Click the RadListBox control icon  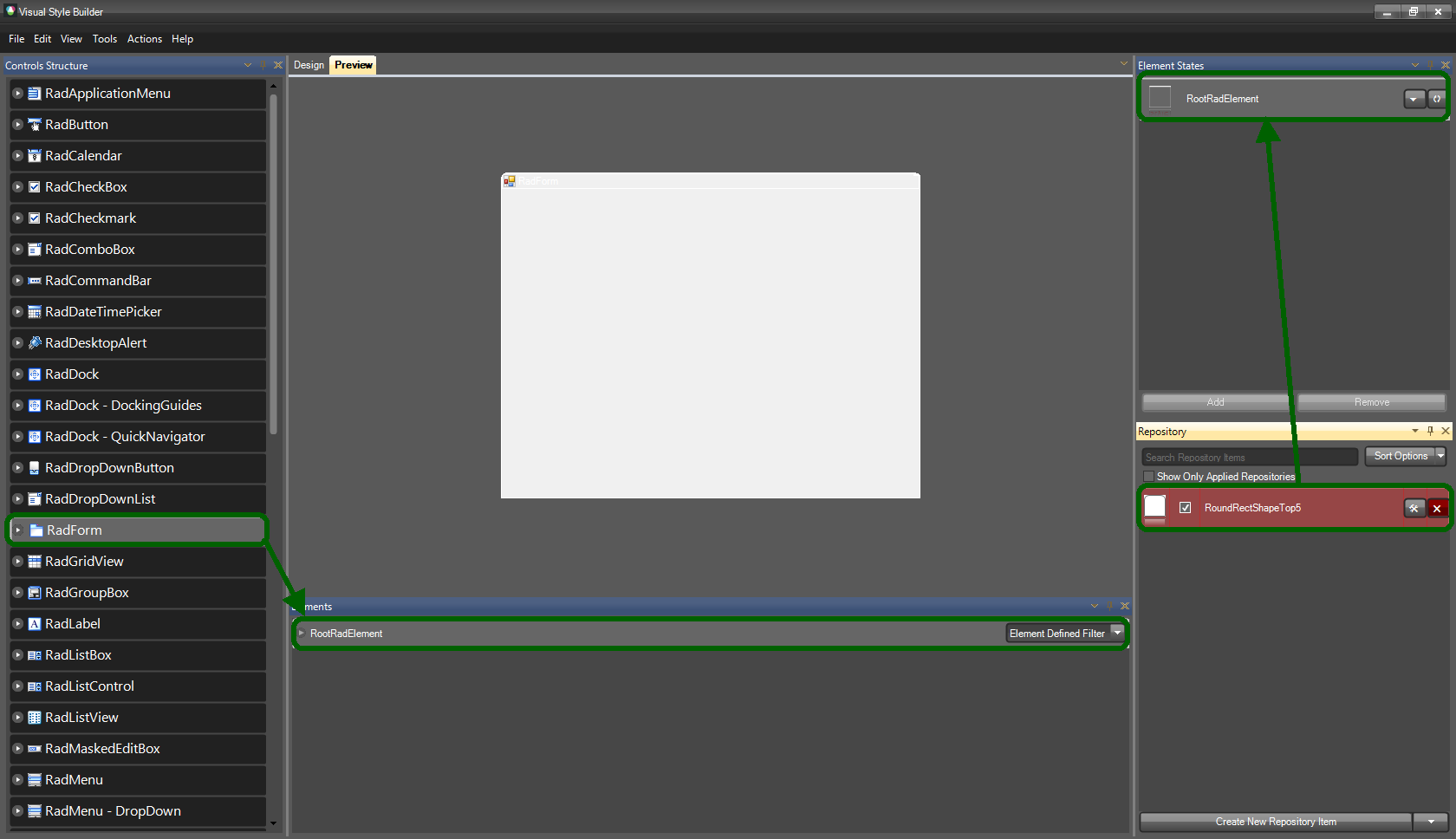(35, 655)
